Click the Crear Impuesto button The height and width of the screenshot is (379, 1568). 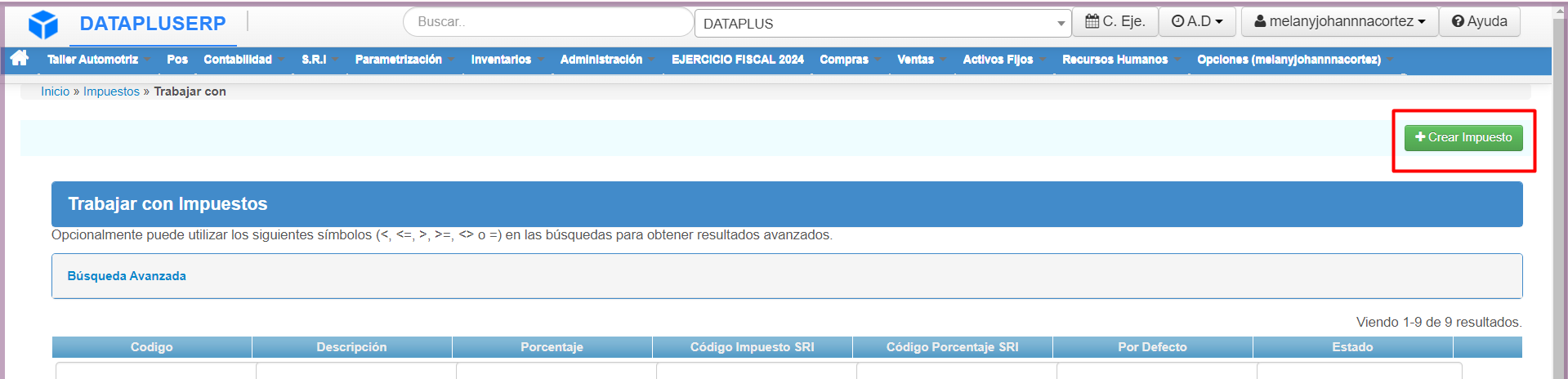[1463, 137]
